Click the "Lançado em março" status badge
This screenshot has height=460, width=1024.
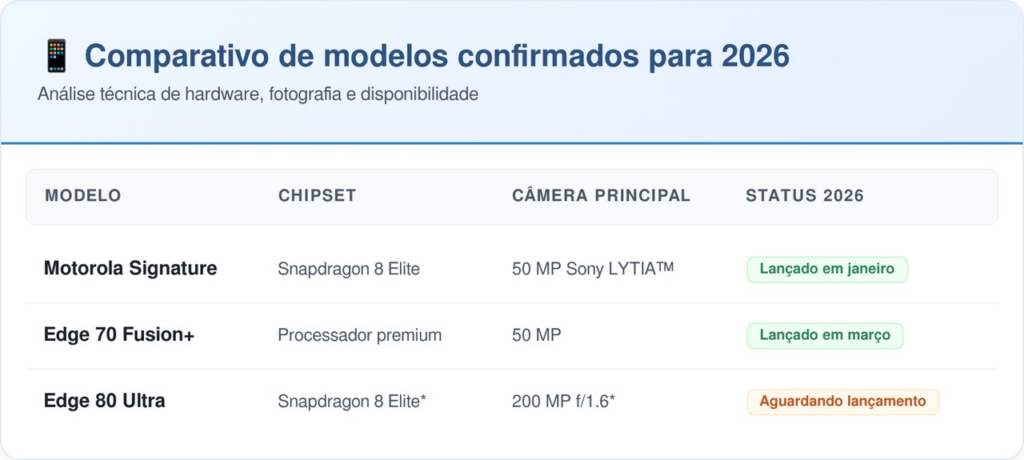tap(825, 335)
